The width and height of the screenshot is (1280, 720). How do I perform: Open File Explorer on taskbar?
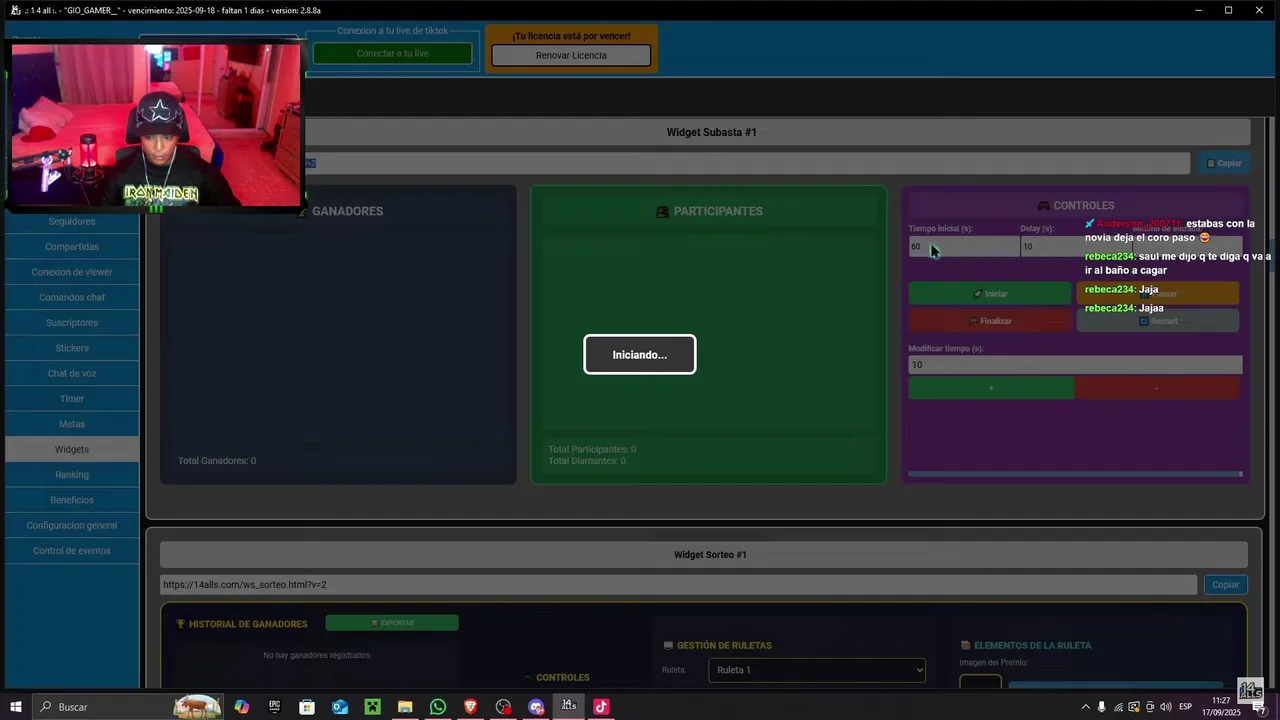[405, 707]
